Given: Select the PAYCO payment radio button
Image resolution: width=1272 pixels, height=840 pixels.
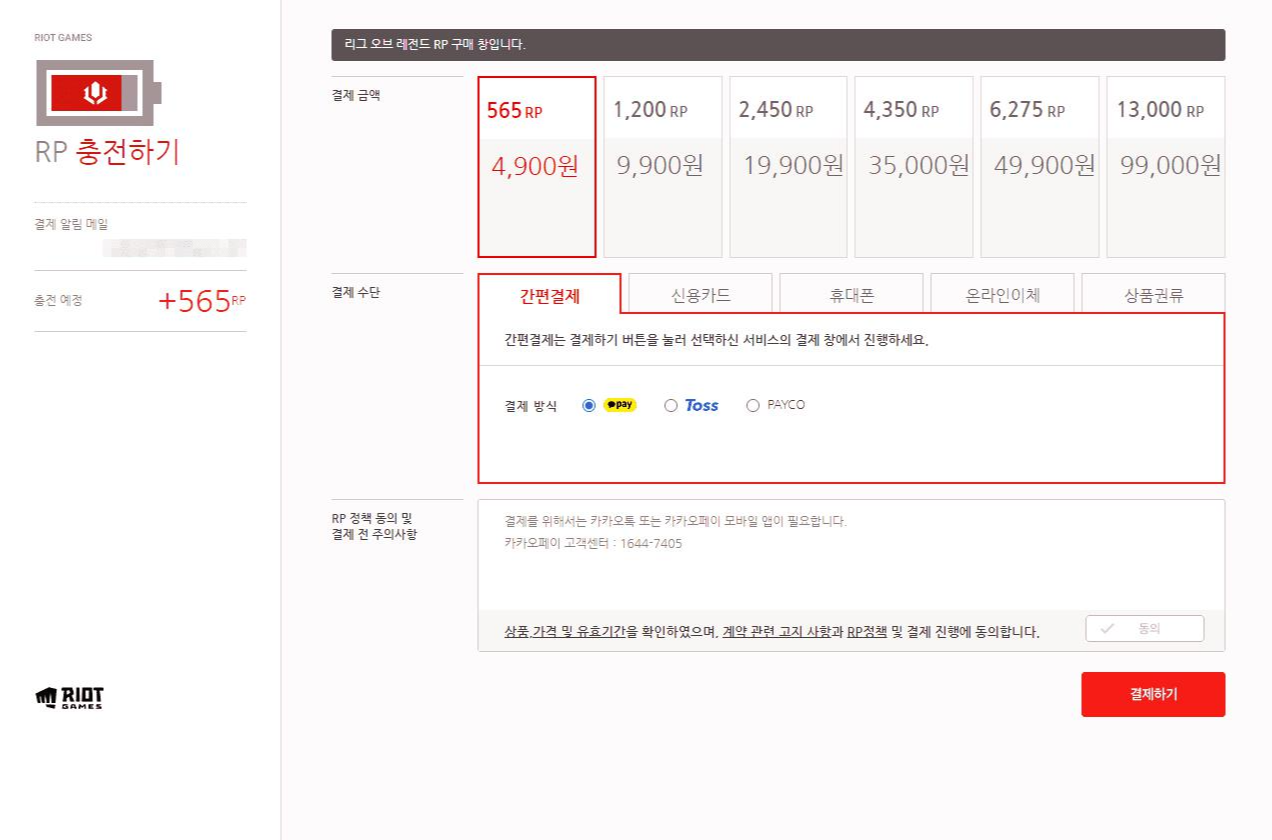Looking at the screenshot, I should coord(751,405).
